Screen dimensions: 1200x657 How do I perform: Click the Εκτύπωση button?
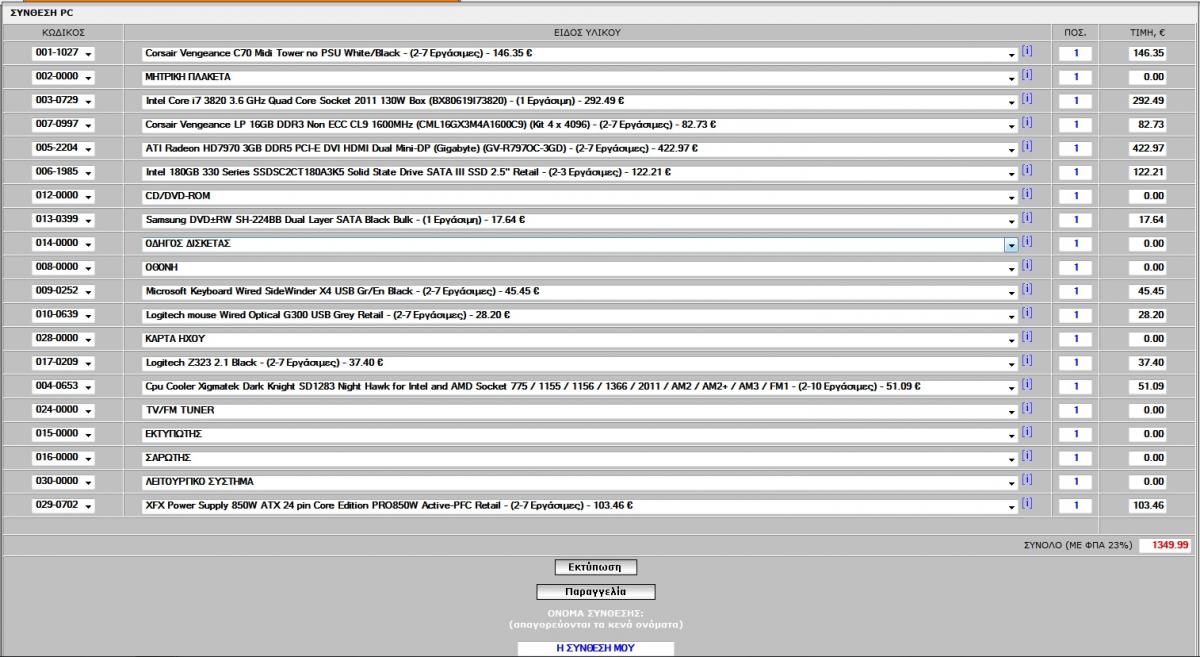[x=595, y=568]
